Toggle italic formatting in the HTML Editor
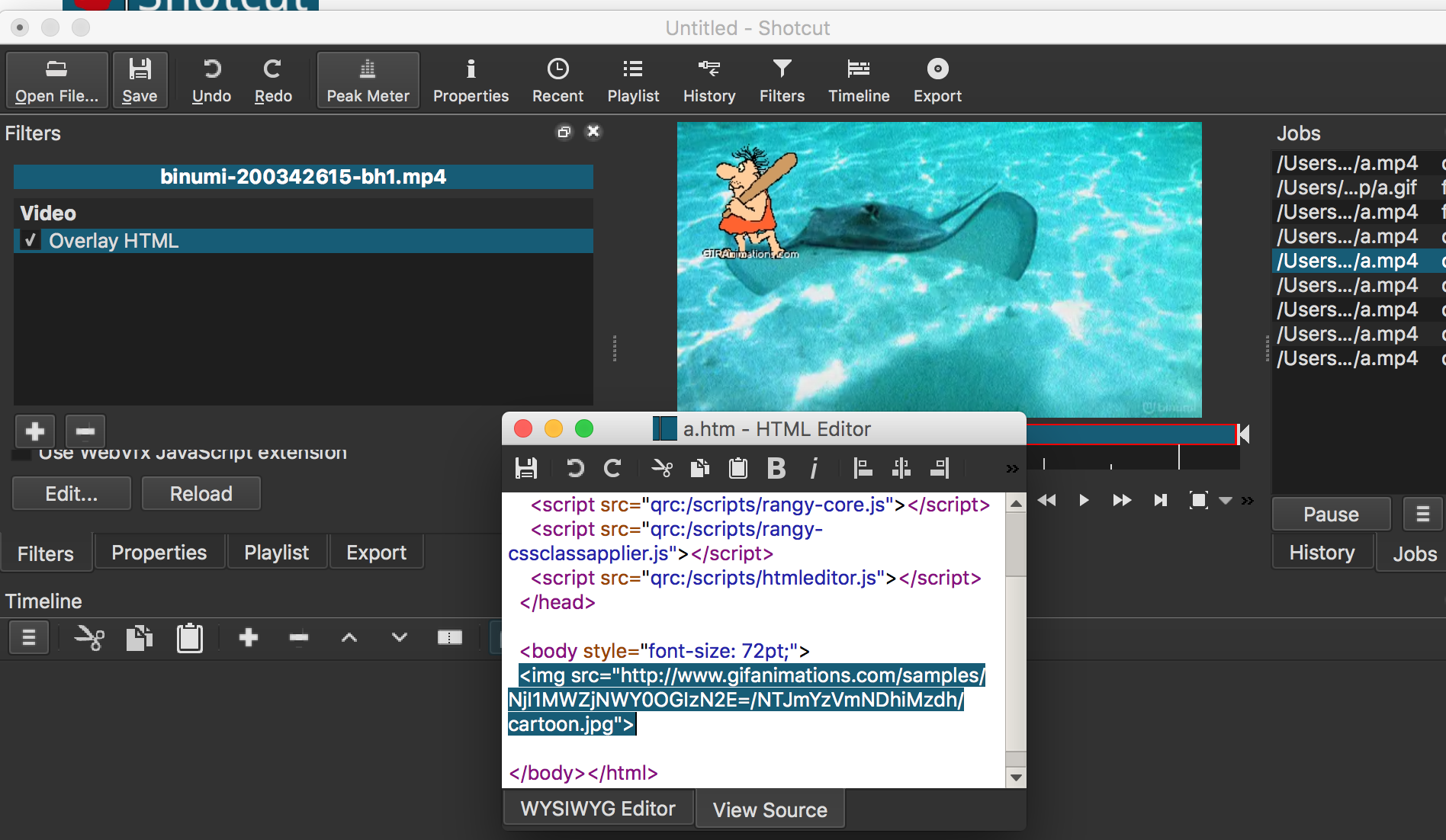This screenshot has width=1446, height=840. [814, 468]
